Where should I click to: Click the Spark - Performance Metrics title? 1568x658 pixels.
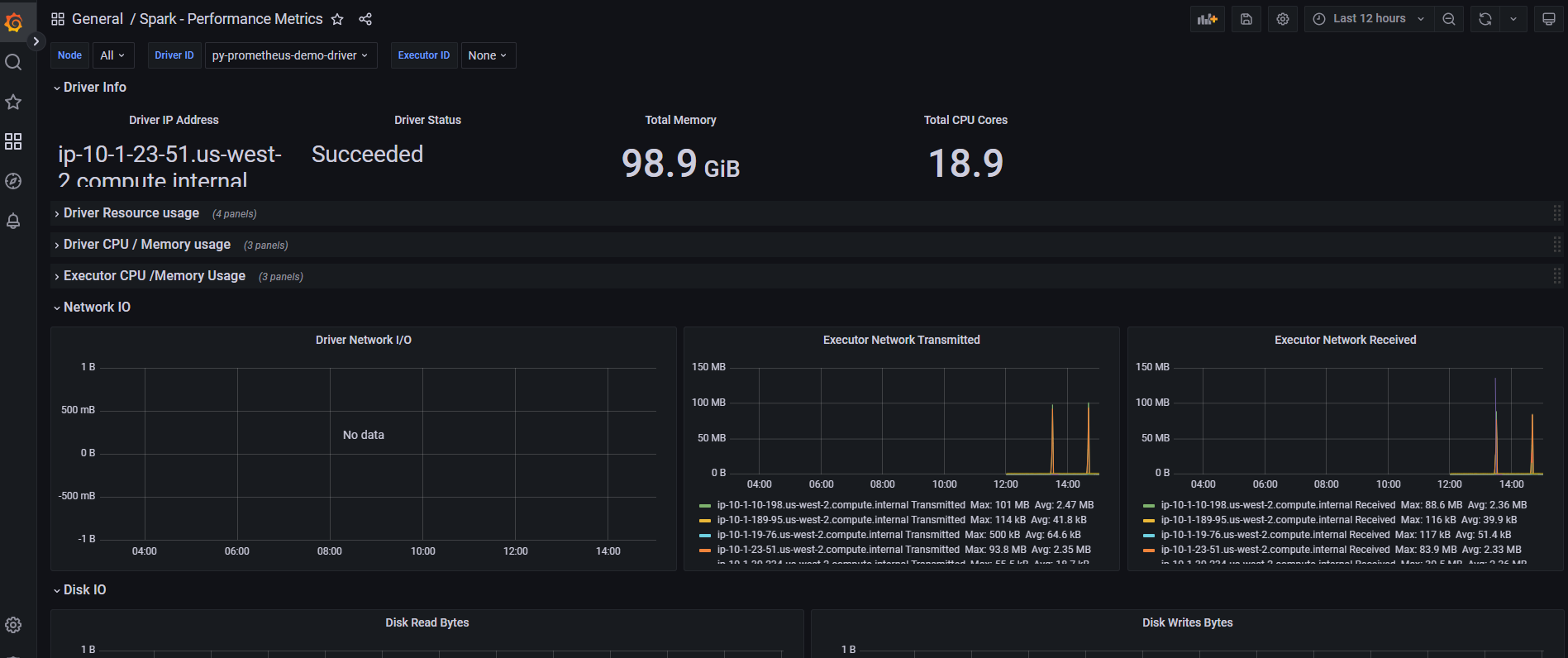231,19
